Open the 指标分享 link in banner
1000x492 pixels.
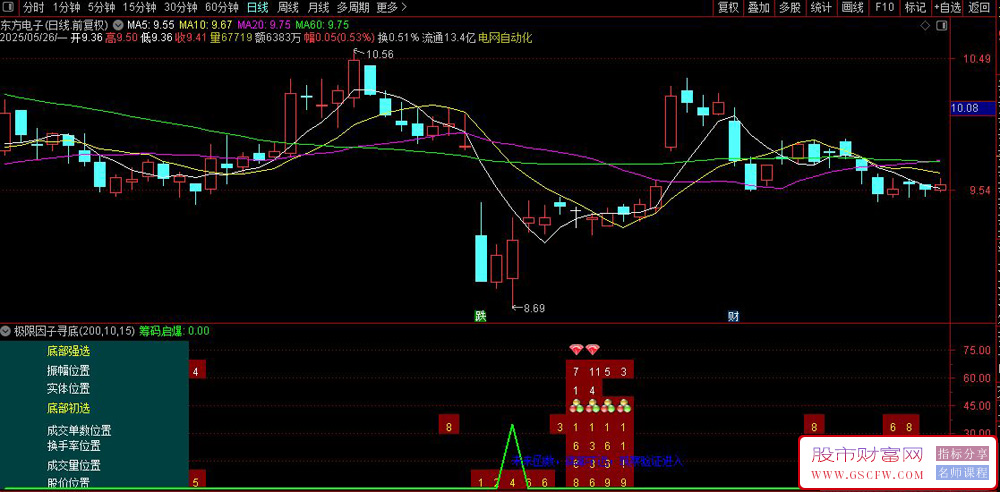962,454
